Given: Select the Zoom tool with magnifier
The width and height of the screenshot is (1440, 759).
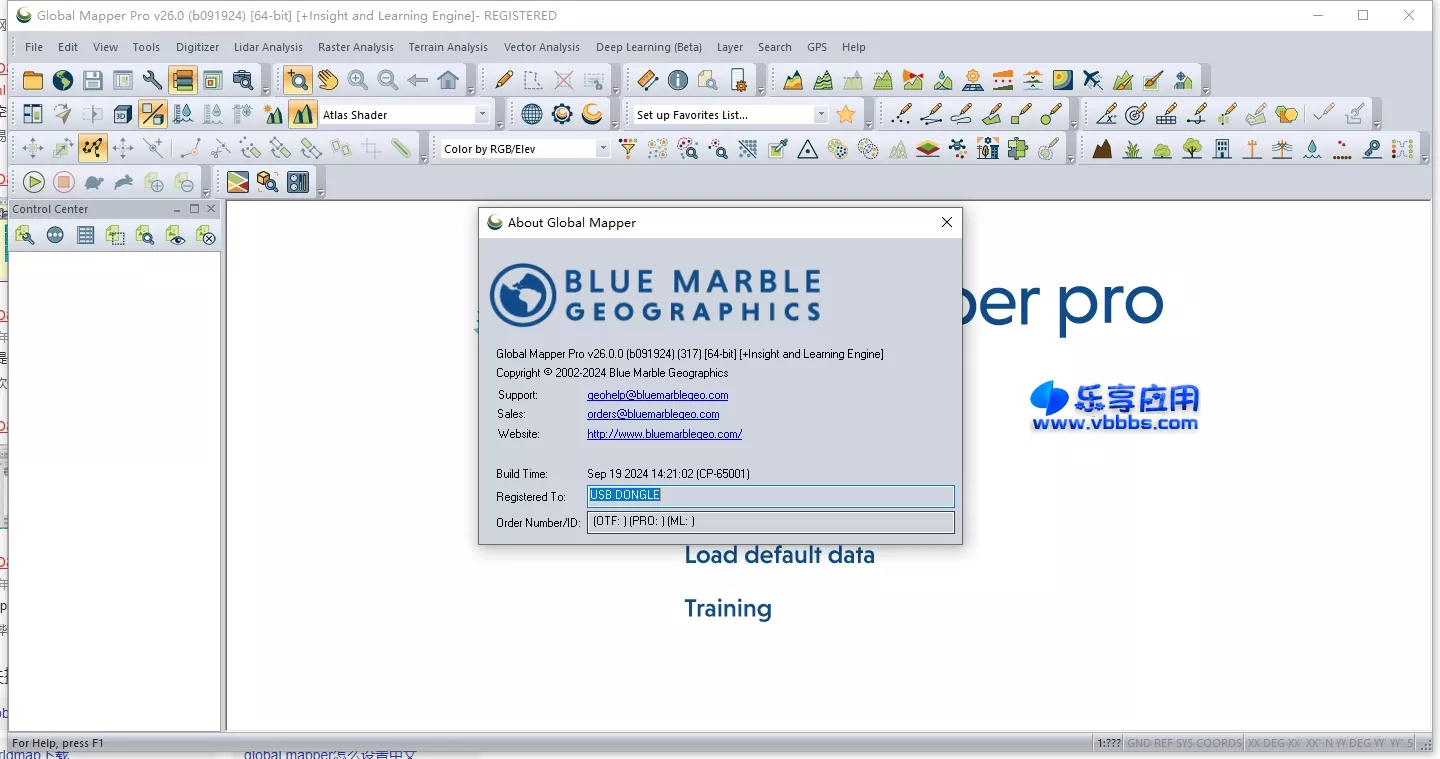Looking at the screenshot, I should (x=297, y=81).
